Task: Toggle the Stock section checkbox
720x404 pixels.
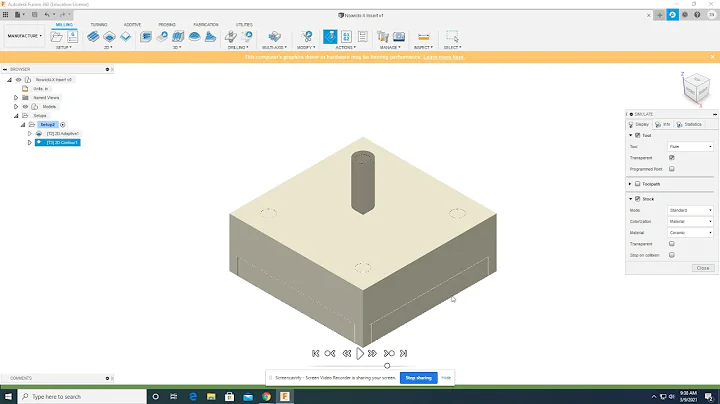Action: 637,199
